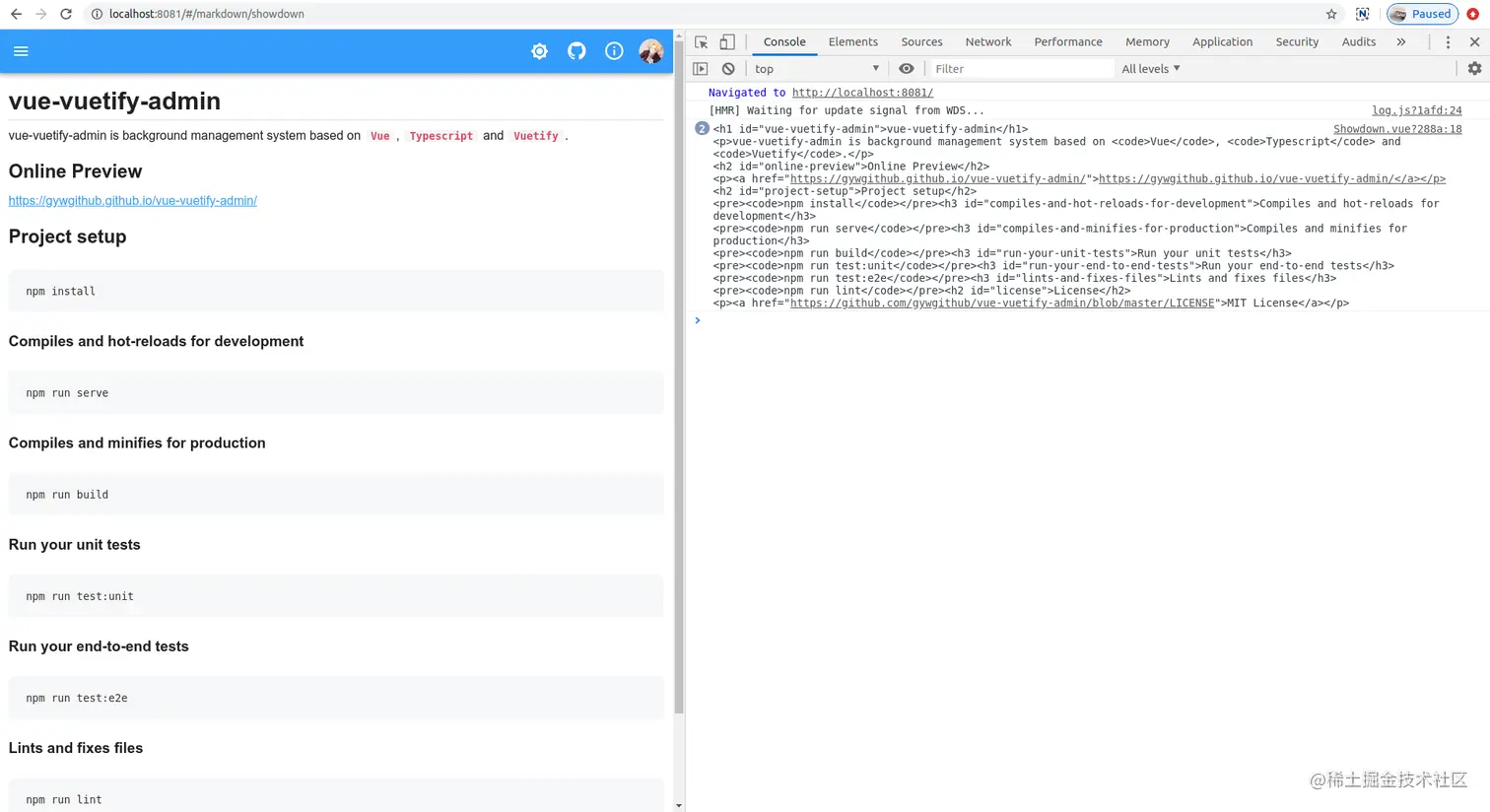Viewport: 1490px width, 812px height.
Task: Open console settings gear icon
Action: point(1474,69)
